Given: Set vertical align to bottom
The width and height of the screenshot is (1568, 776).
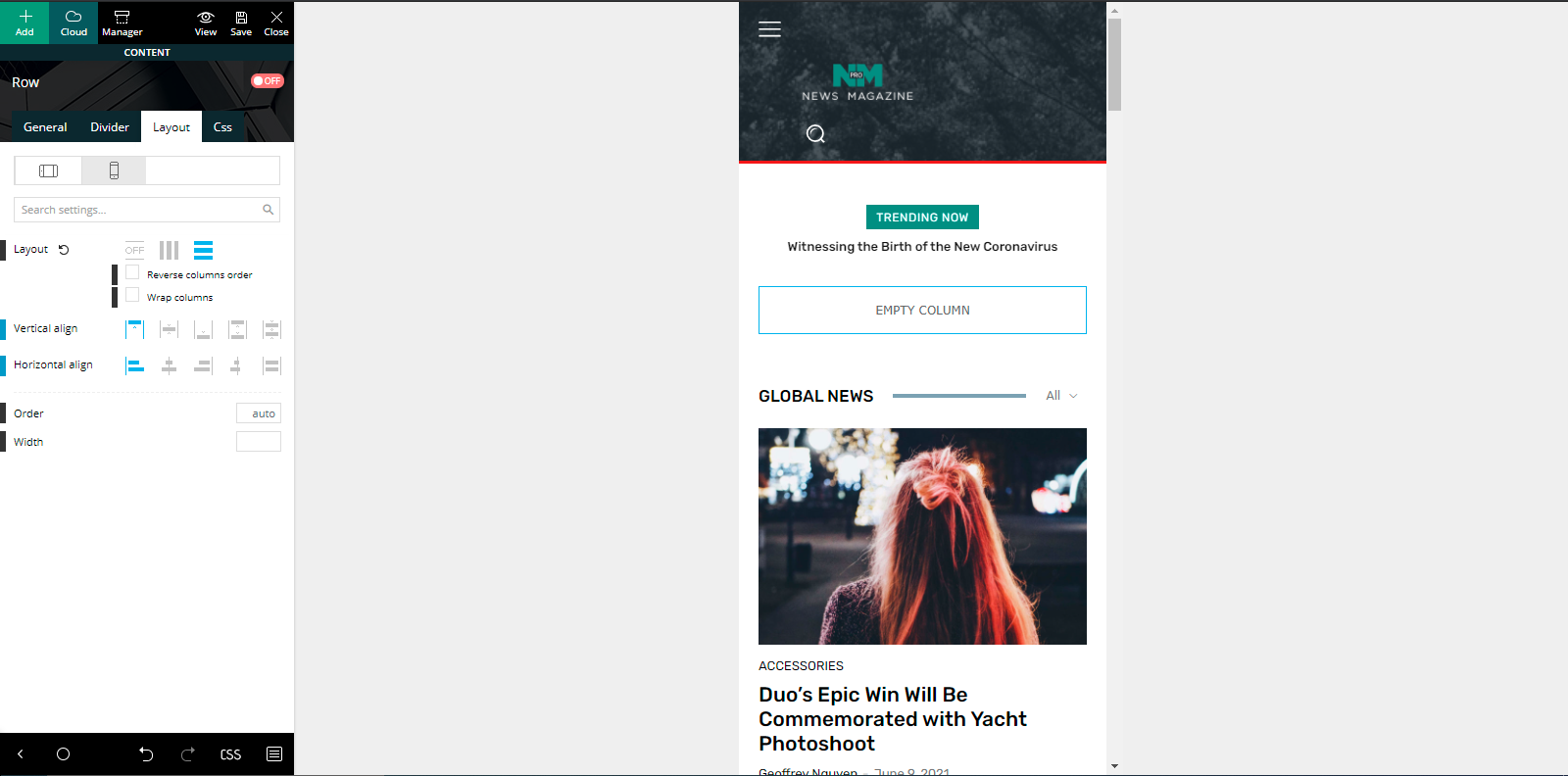Looking at the screenshot, I should coord(204,329).
